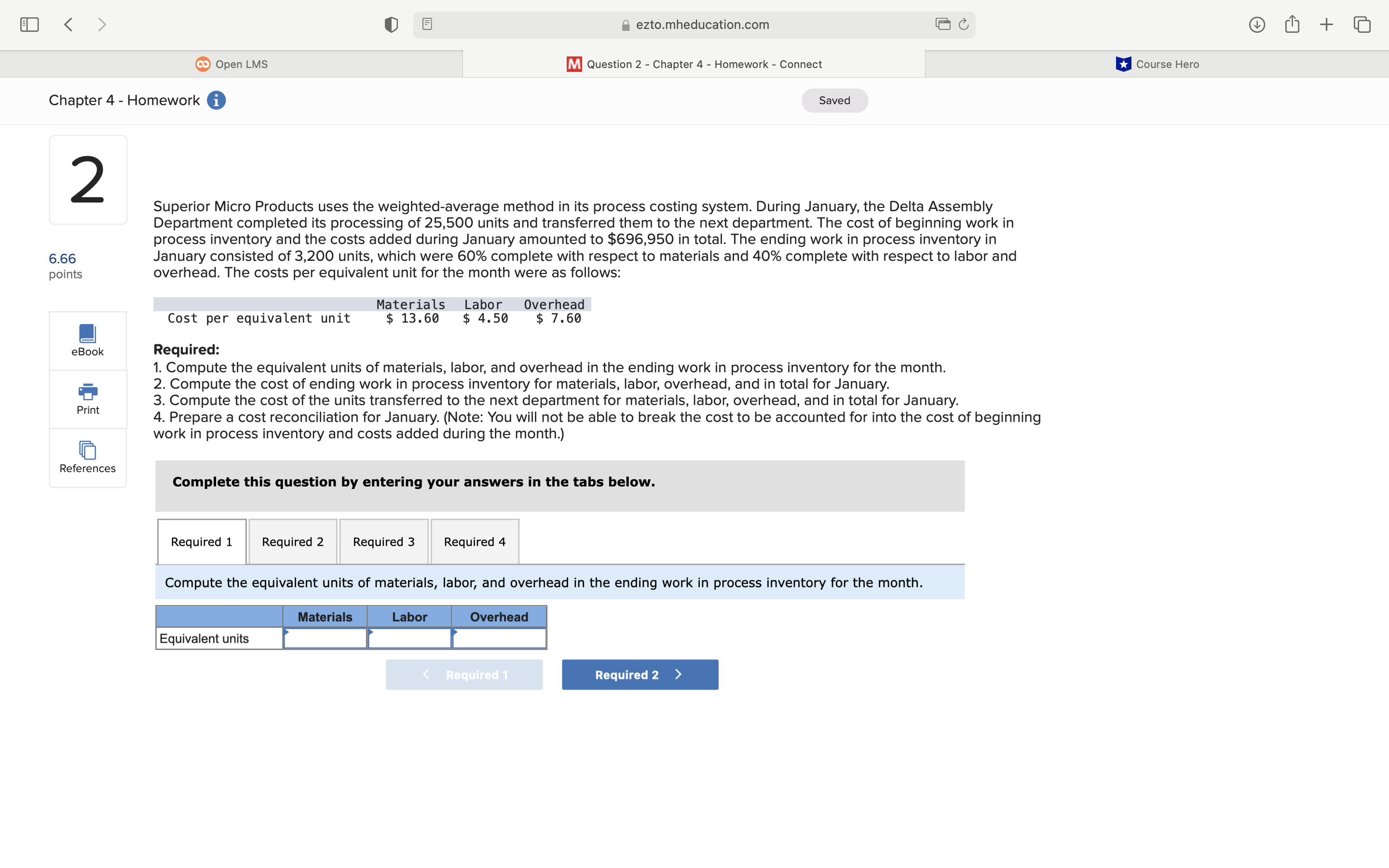1389x868 pixels.
Task: Open the References panel
Action: pos(87,457)
